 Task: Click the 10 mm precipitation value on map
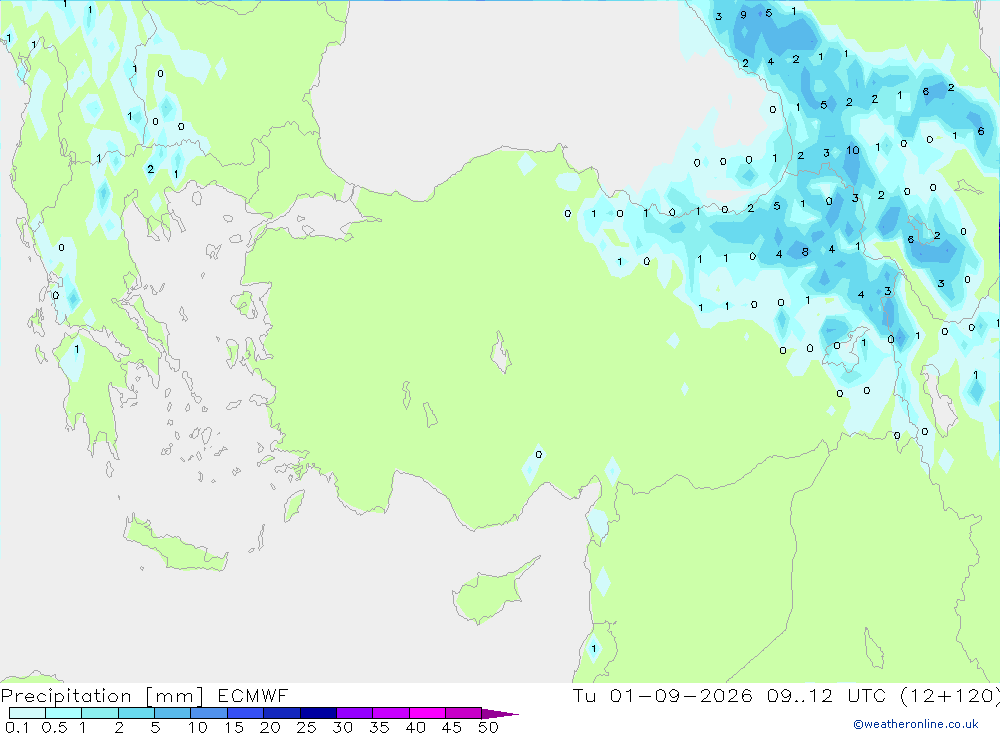853,150
